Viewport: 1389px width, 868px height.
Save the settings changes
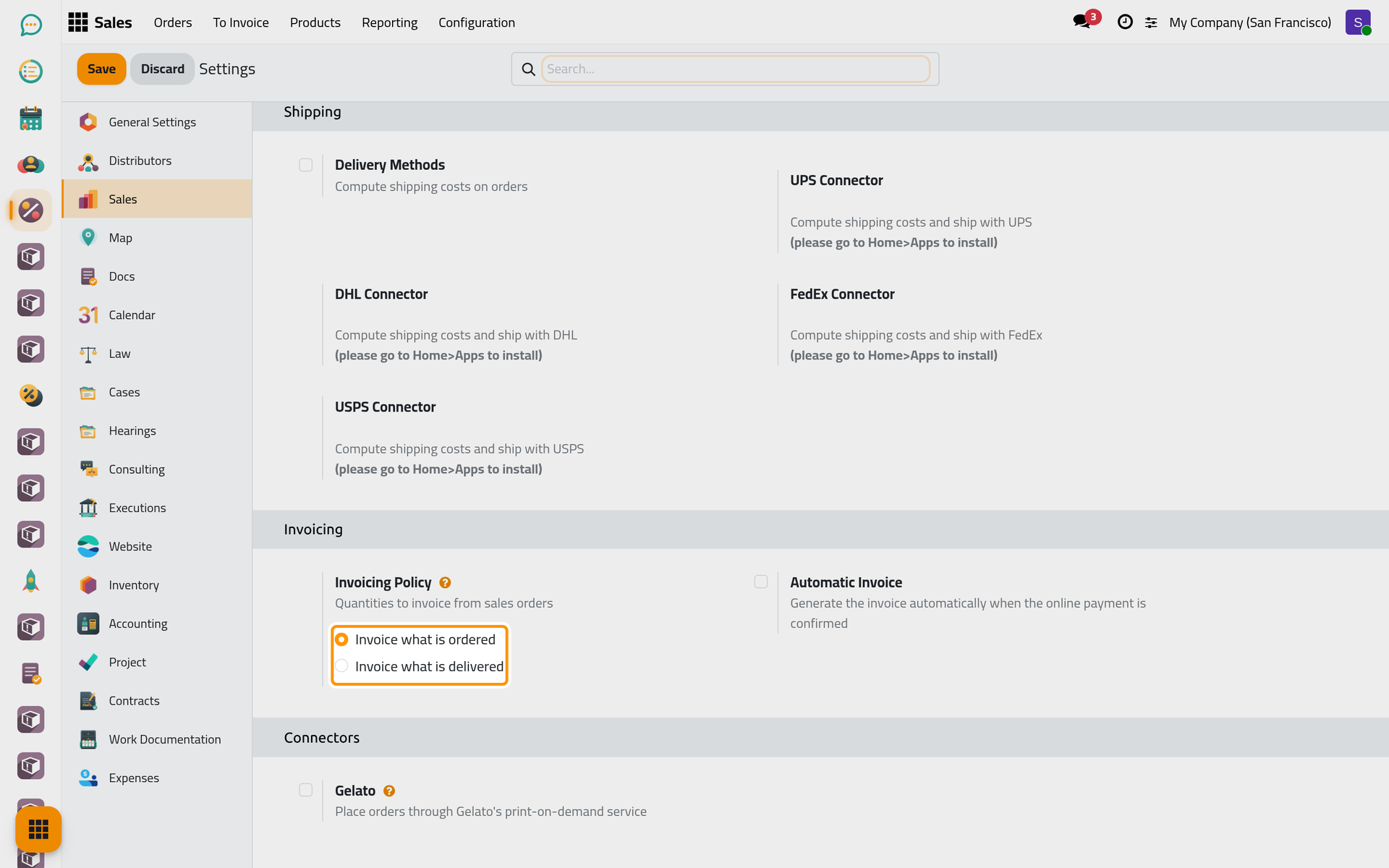(101, 69)
